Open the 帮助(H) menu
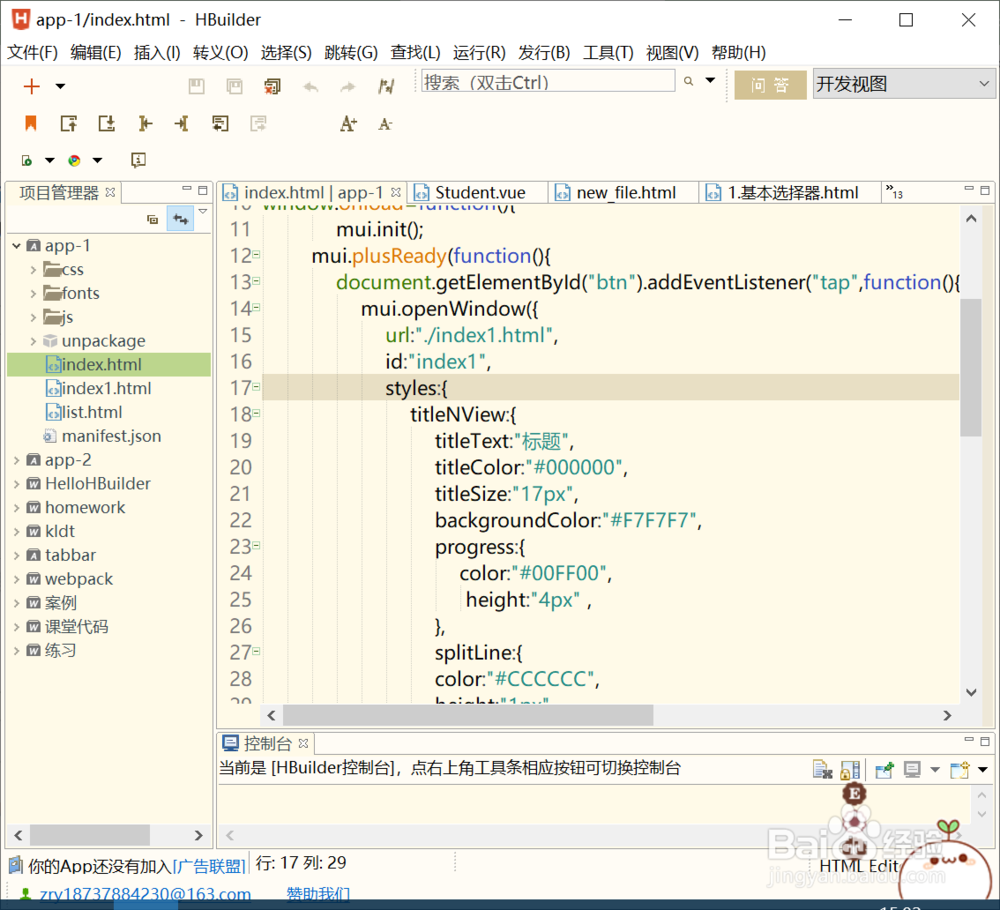Screen dimensions: 1000x910 pyautogui.click(x=739, y=52)
